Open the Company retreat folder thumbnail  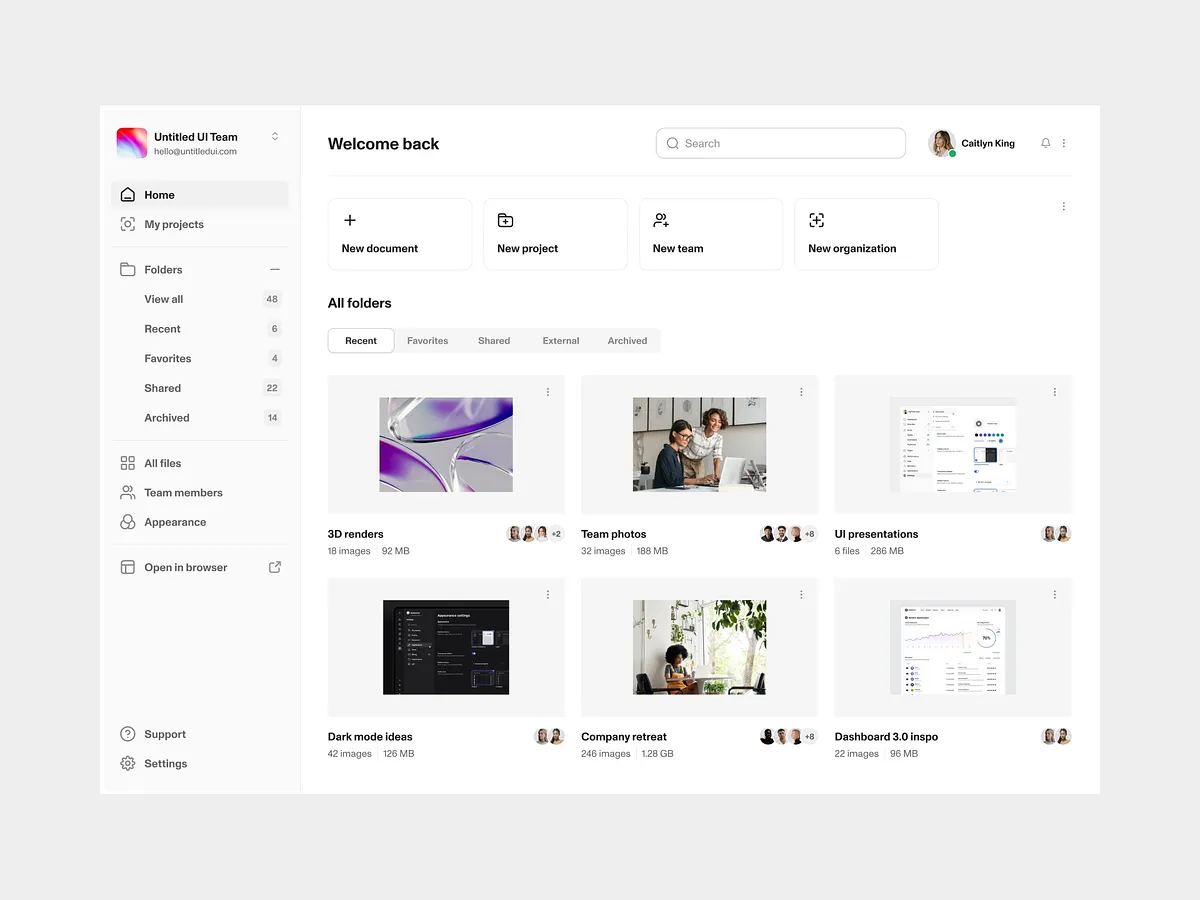coord(699,646)
